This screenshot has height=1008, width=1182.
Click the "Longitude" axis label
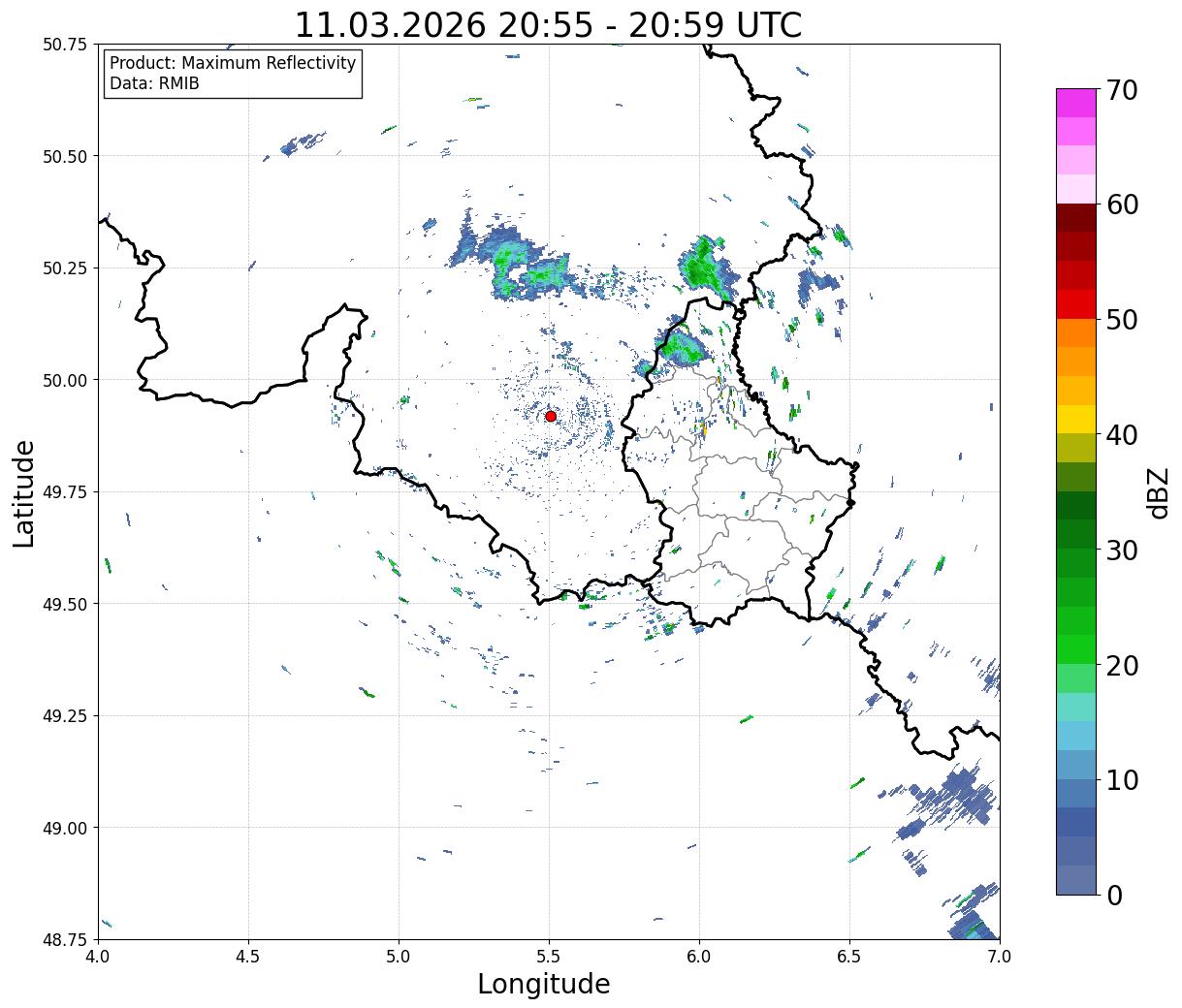pyautogui.click(x=544, y=984)
